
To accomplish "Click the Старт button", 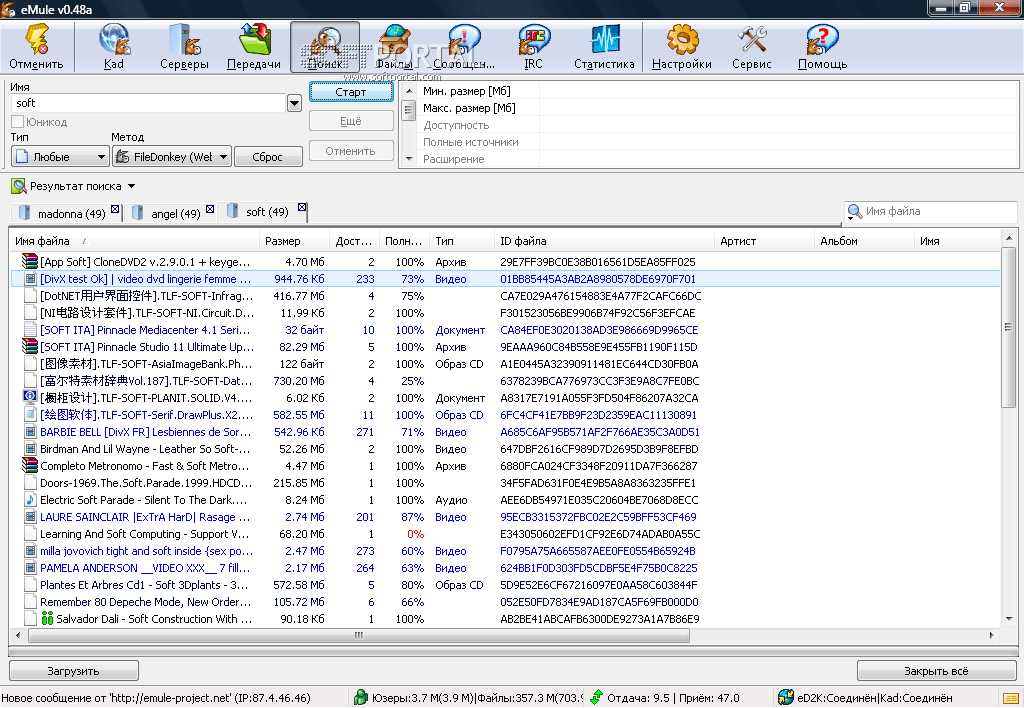I will tap(351, 92).
